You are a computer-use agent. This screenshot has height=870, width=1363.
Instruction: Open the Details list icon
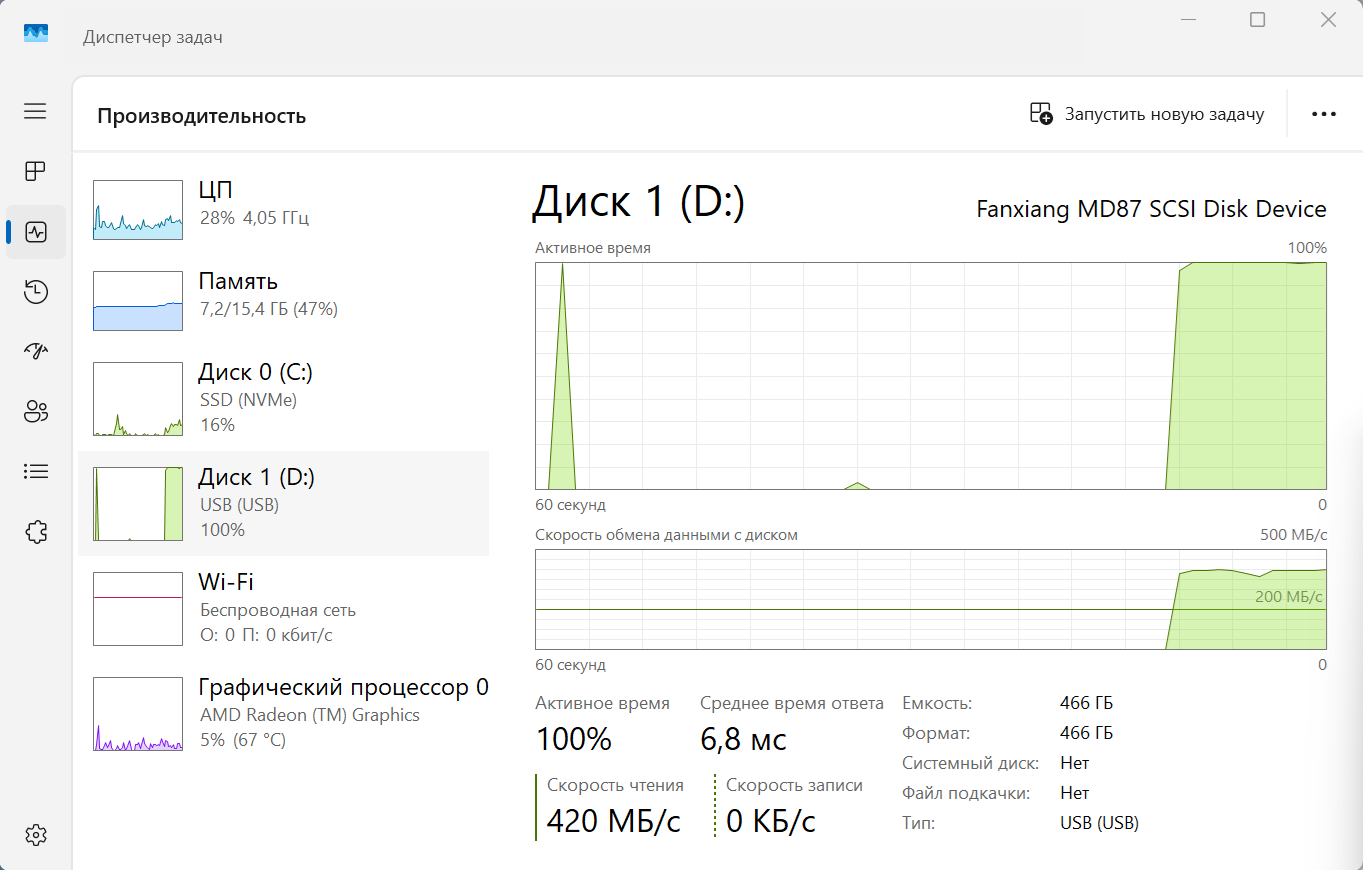(35, 471)
